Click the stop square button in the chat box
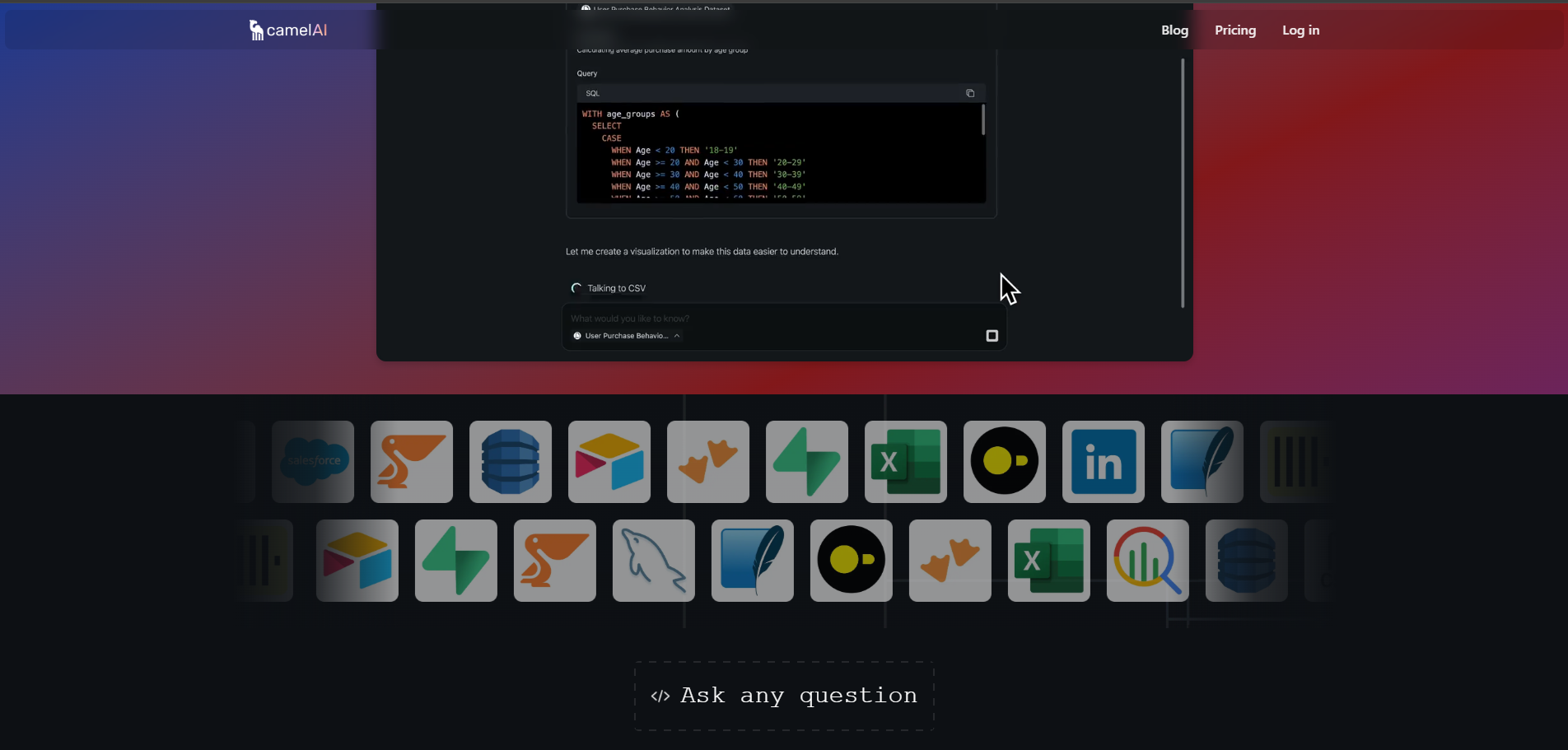 click(992, 336)
